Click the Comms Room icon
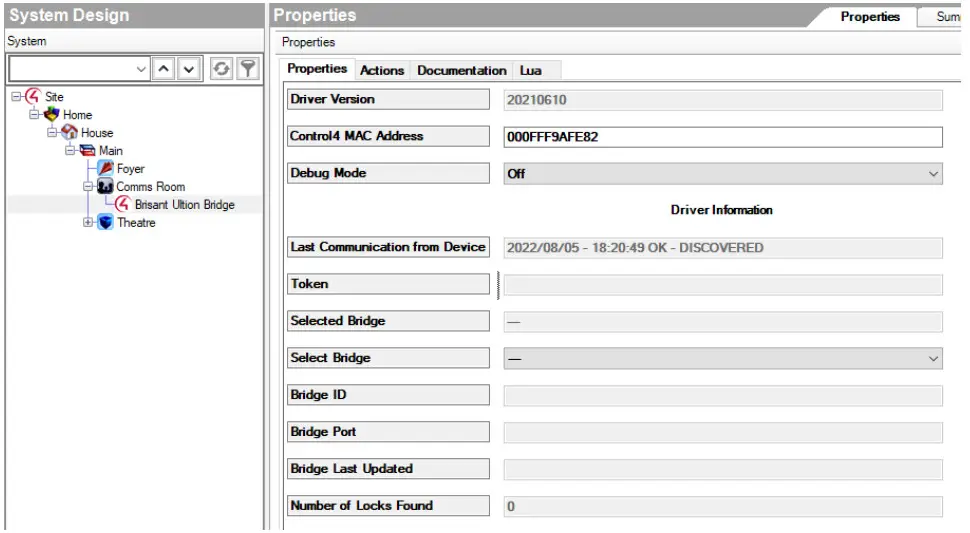The width and height of the screenshot is (970, 533). pos(105,186)
